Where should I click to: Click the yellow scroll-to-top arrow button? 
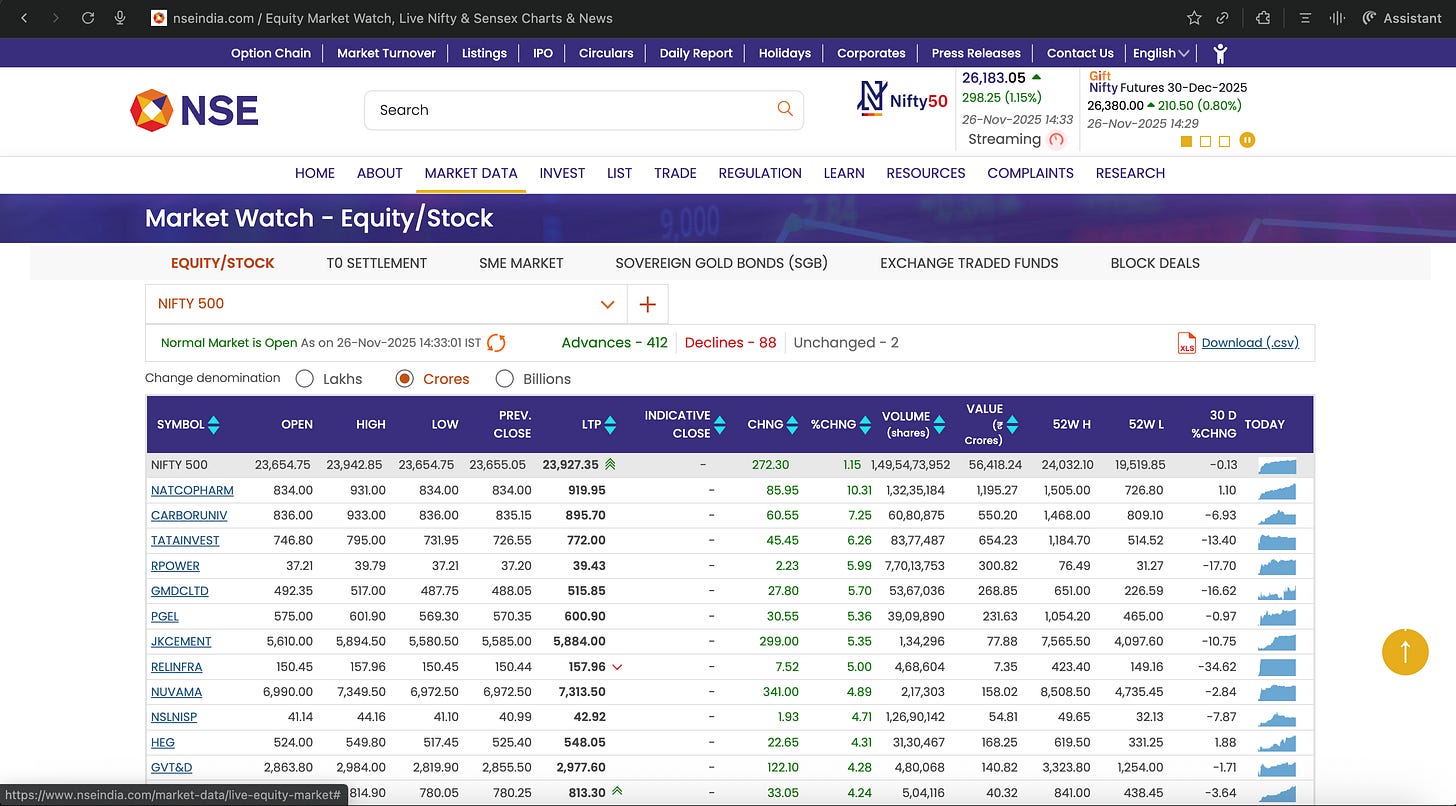pyautogui.click(x=1406, y=651)
